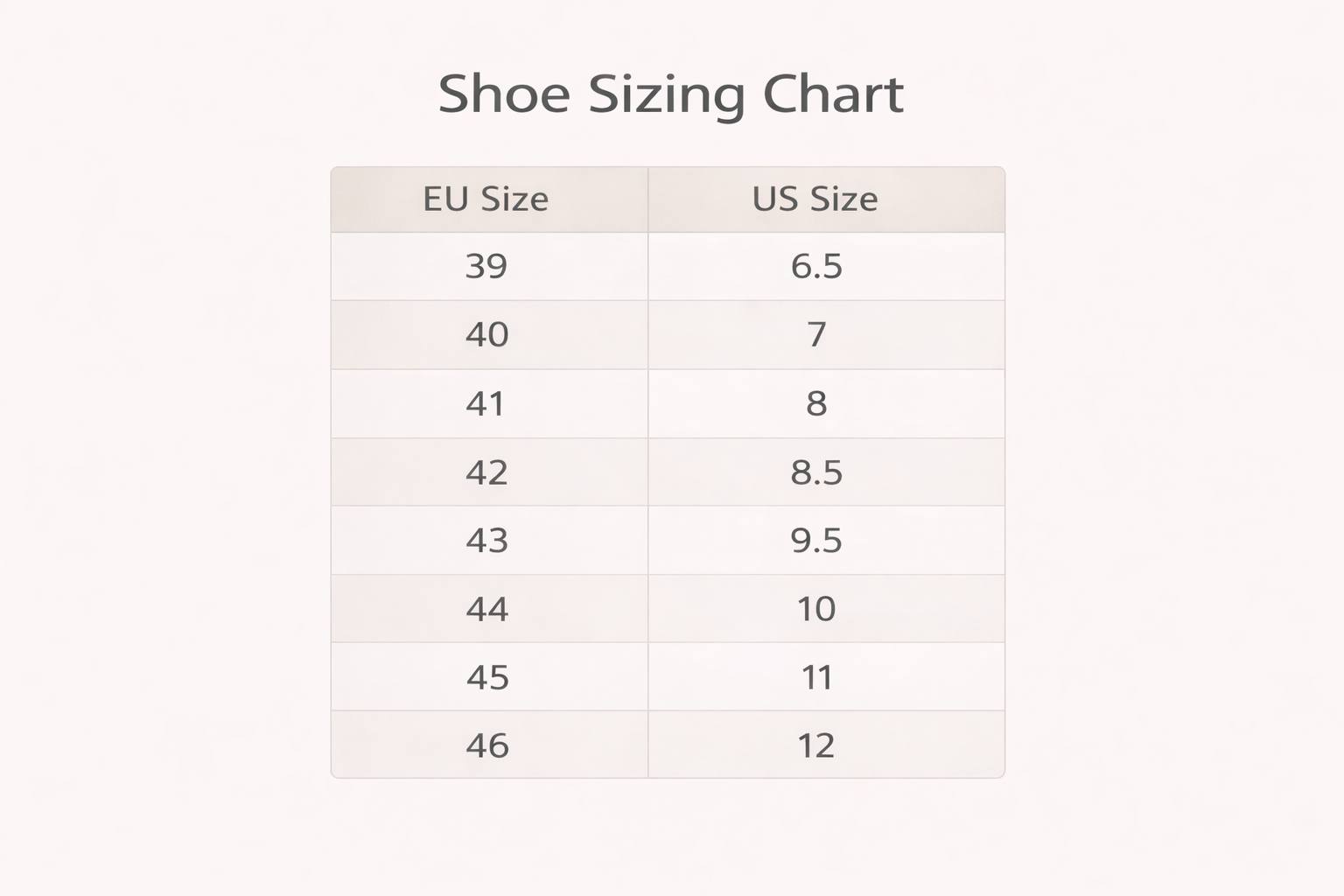Highlight the EU size 43 cell

click(486, 541)
